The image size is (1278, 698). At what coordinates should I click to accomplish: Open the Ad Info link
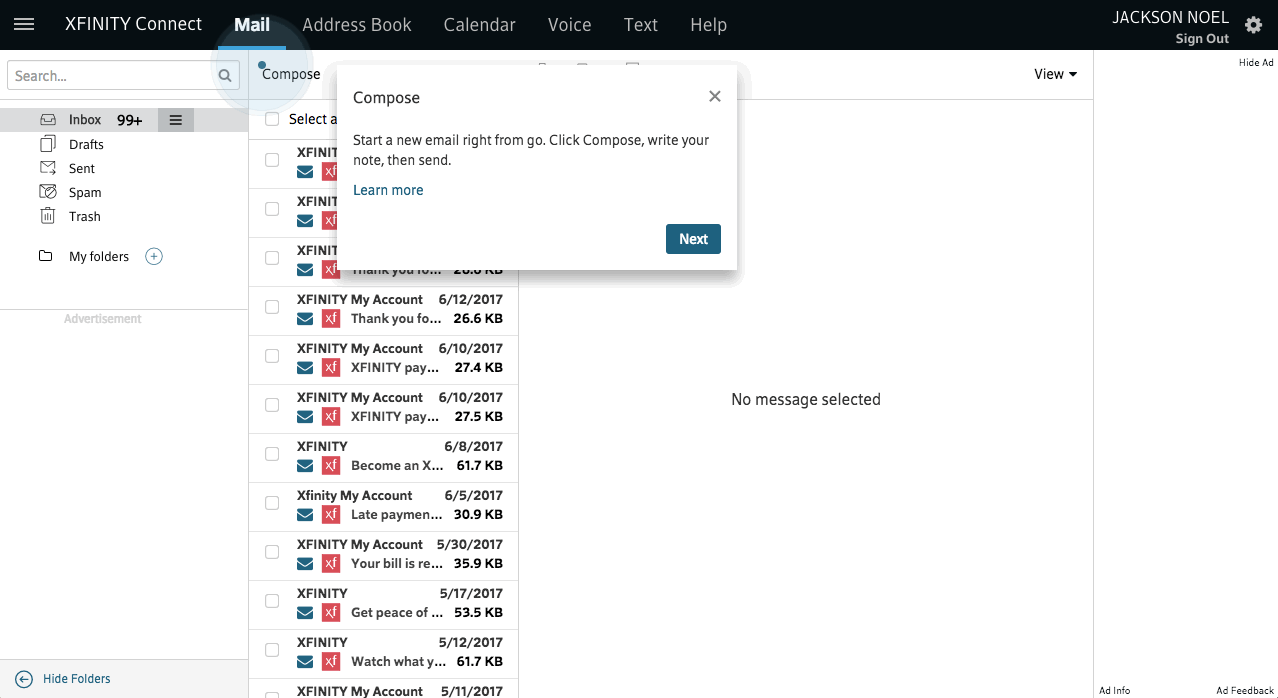[x=1114, y=690]
